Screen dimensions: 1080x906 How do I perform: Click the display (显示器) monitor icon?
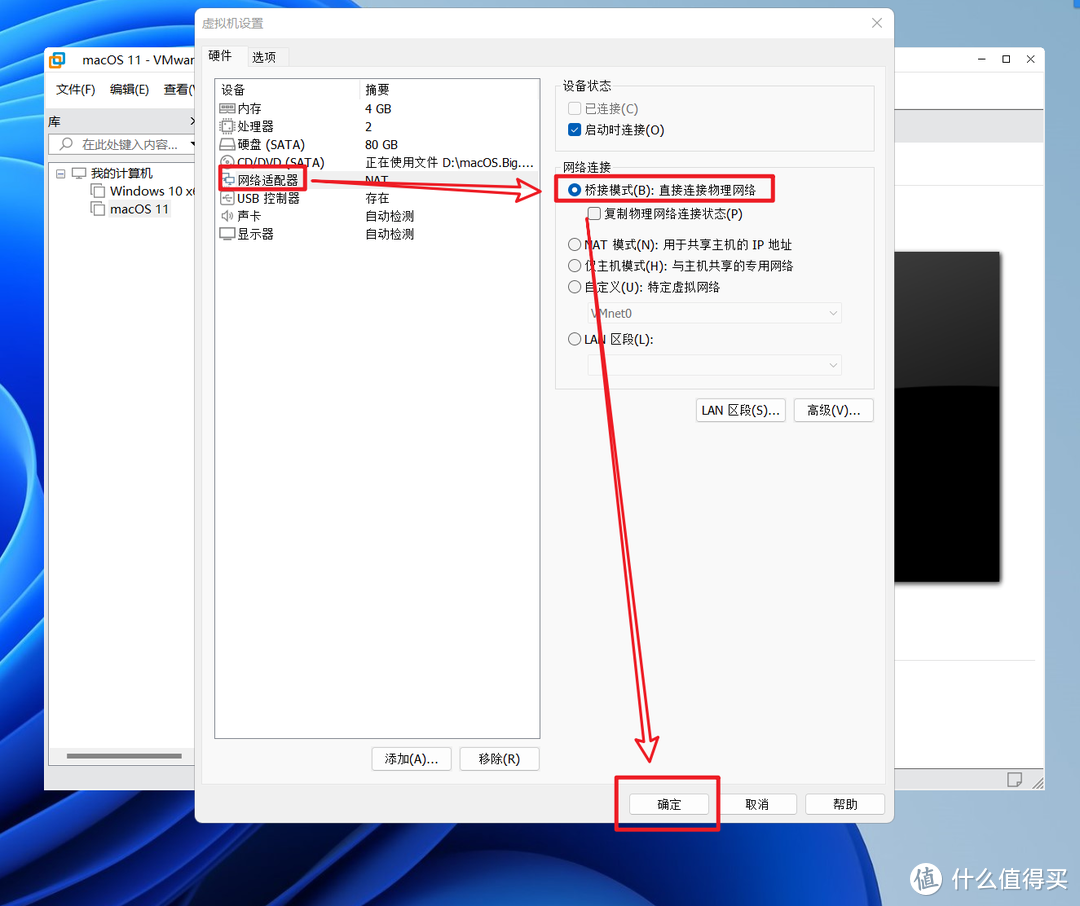click(x=227, y=234)
